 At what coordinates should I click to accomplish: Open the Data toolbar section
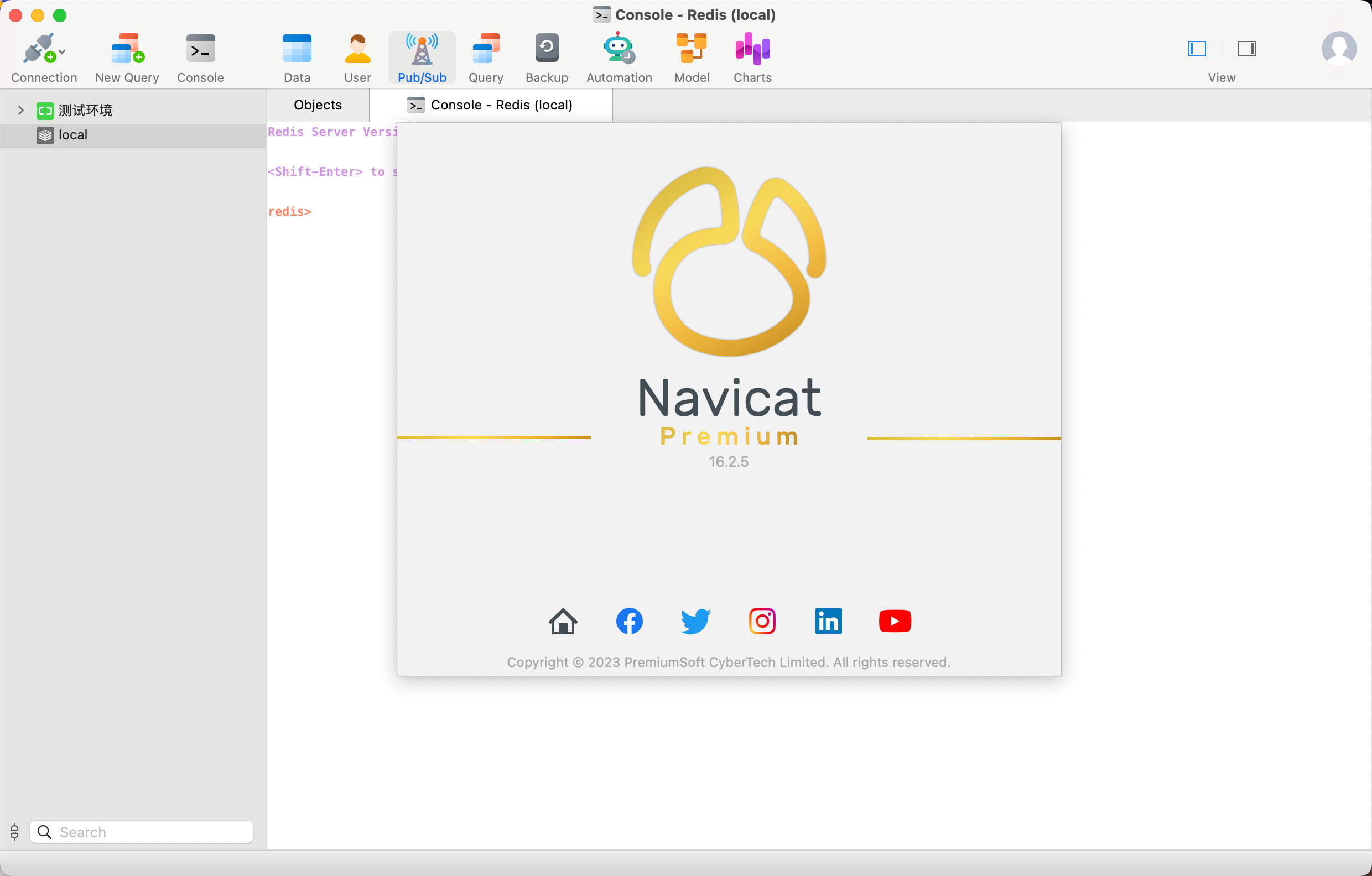297,58
